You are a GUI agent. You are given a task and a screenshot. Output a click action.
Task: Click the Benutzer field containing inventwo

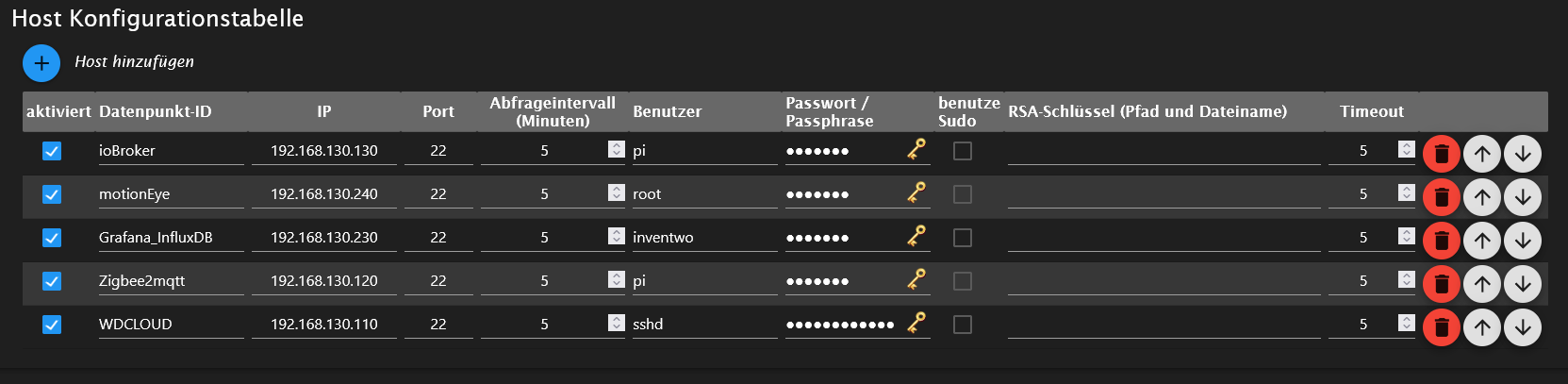point(702,238)
